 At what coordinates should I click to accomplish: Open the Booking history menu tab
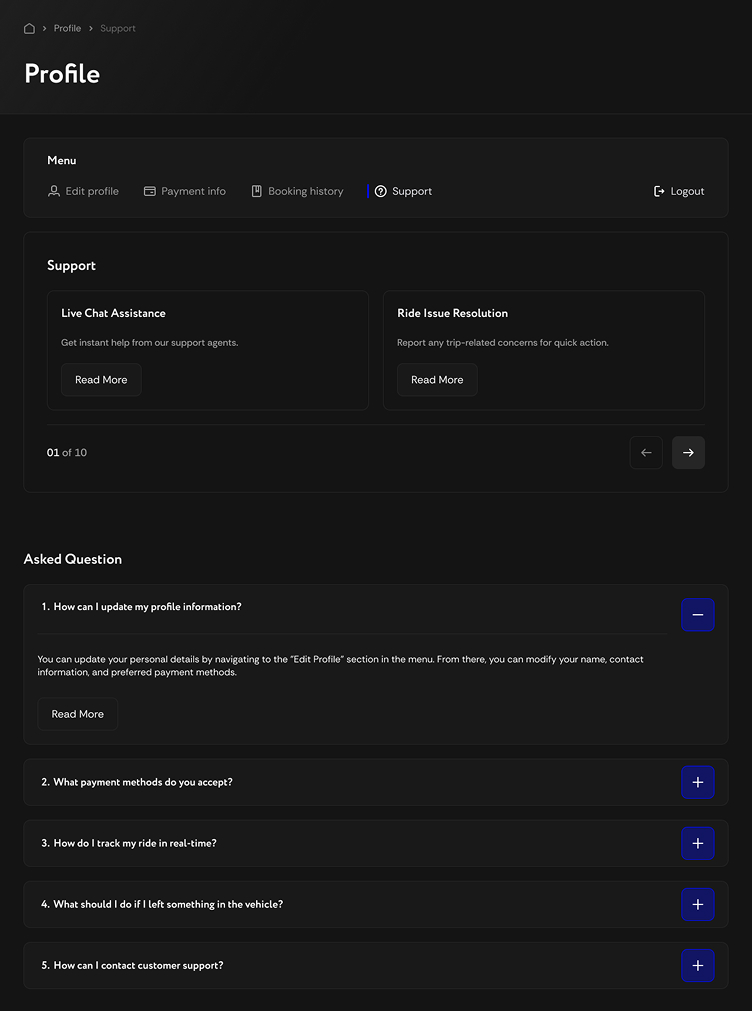point(305,191)
